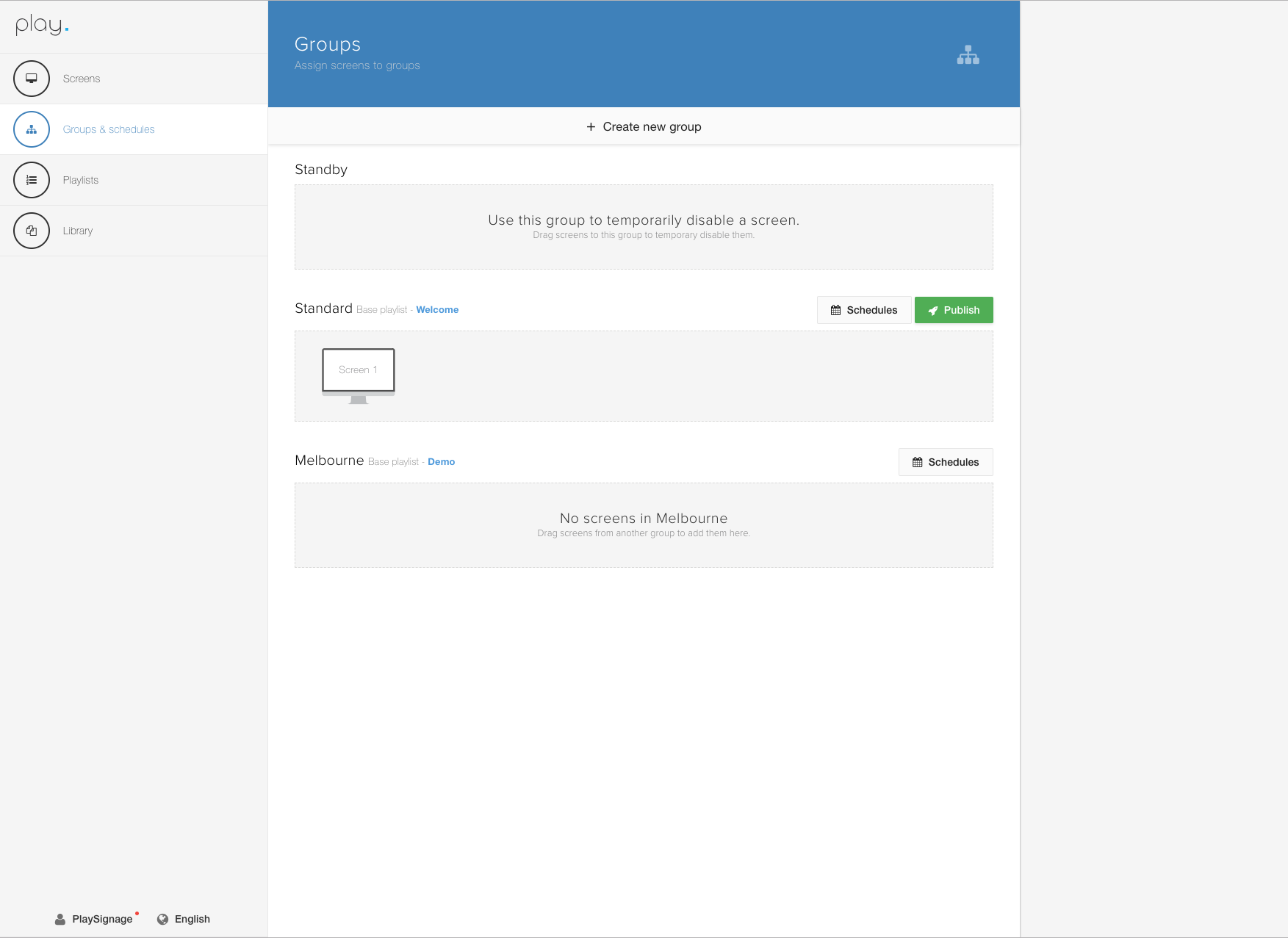The height and width of the screenshot is (938, 1288).
Task: Open the Welcome base playlist link
Action: click(x=437, y=310)
